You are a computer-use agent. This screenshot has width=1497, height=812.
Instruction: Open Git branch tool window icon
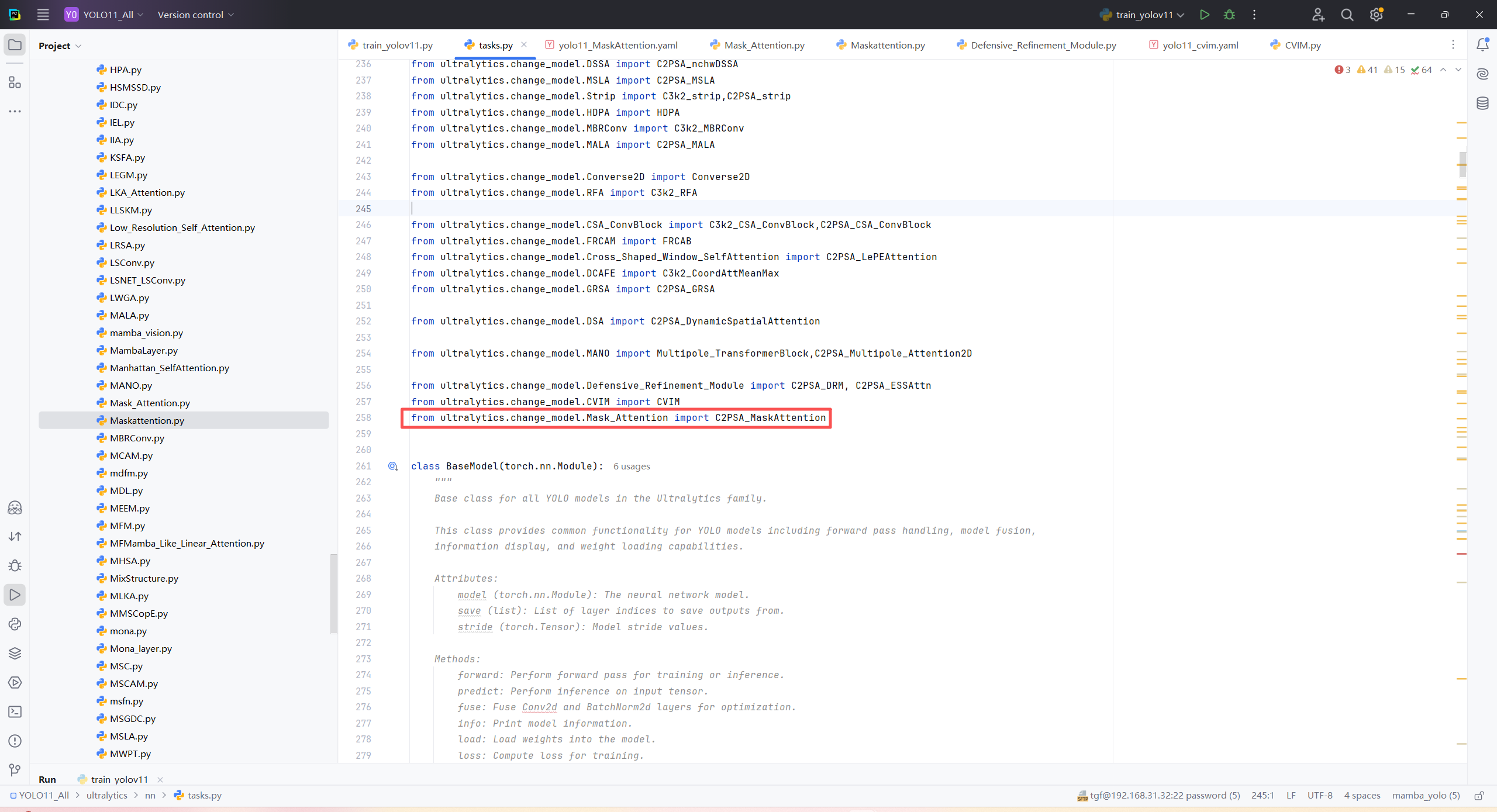coord(15,770)
